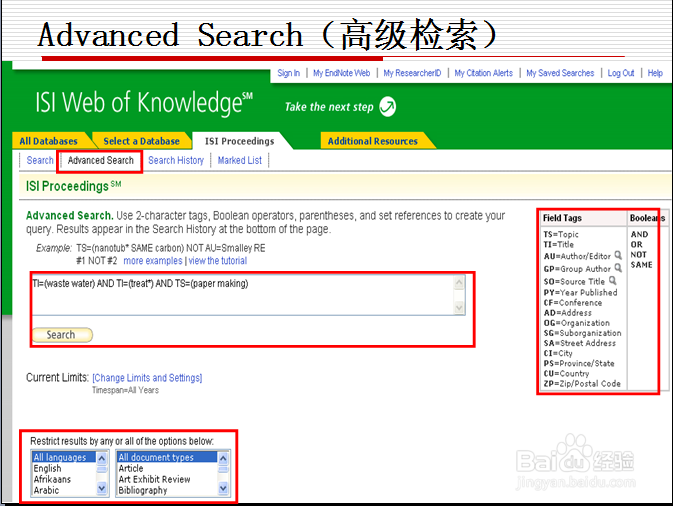Click the CI=City field tag
673x506 pixels.
[558, 353]
